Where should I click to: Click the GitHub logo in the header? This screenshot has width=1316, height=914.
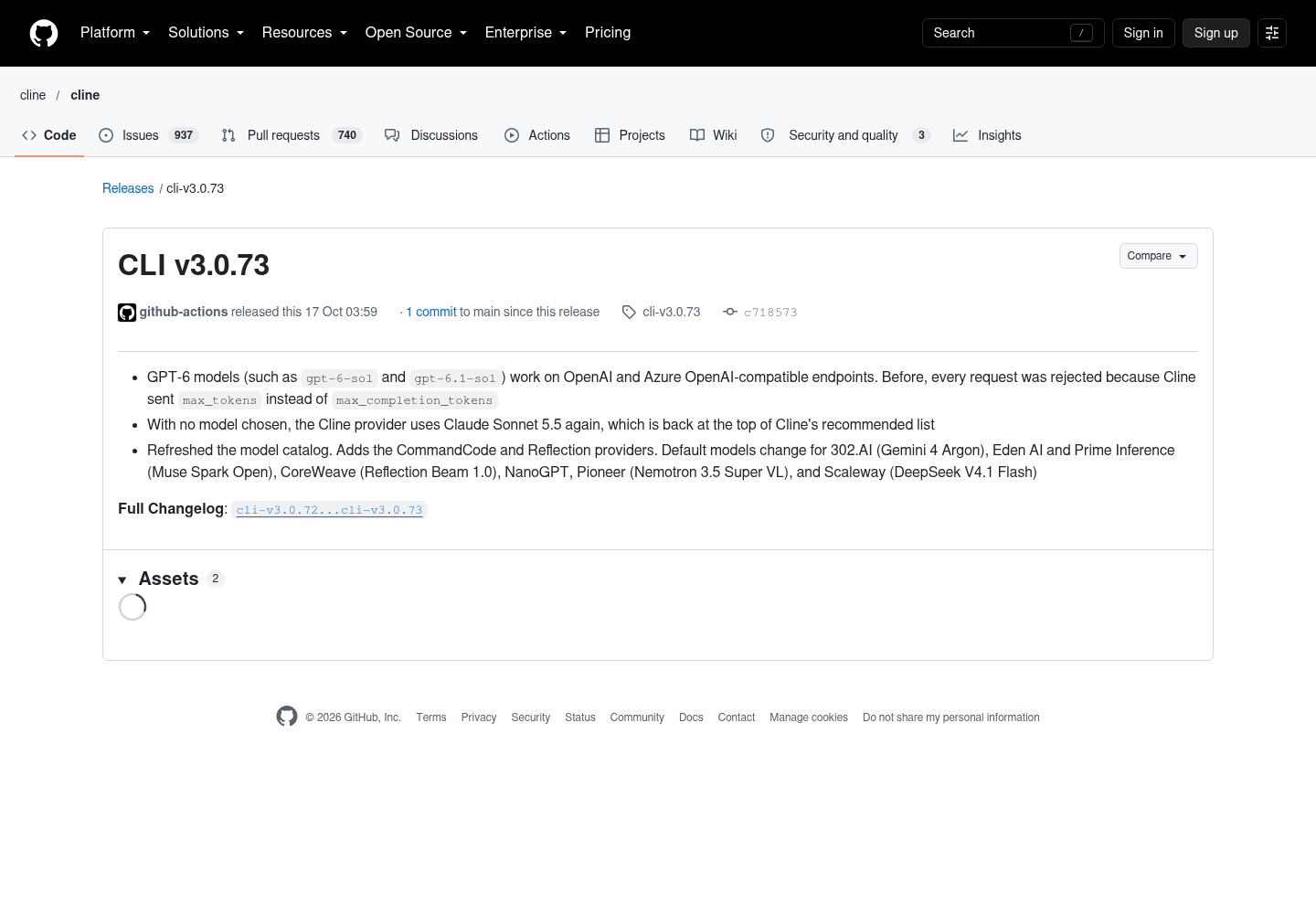(44, 33)
